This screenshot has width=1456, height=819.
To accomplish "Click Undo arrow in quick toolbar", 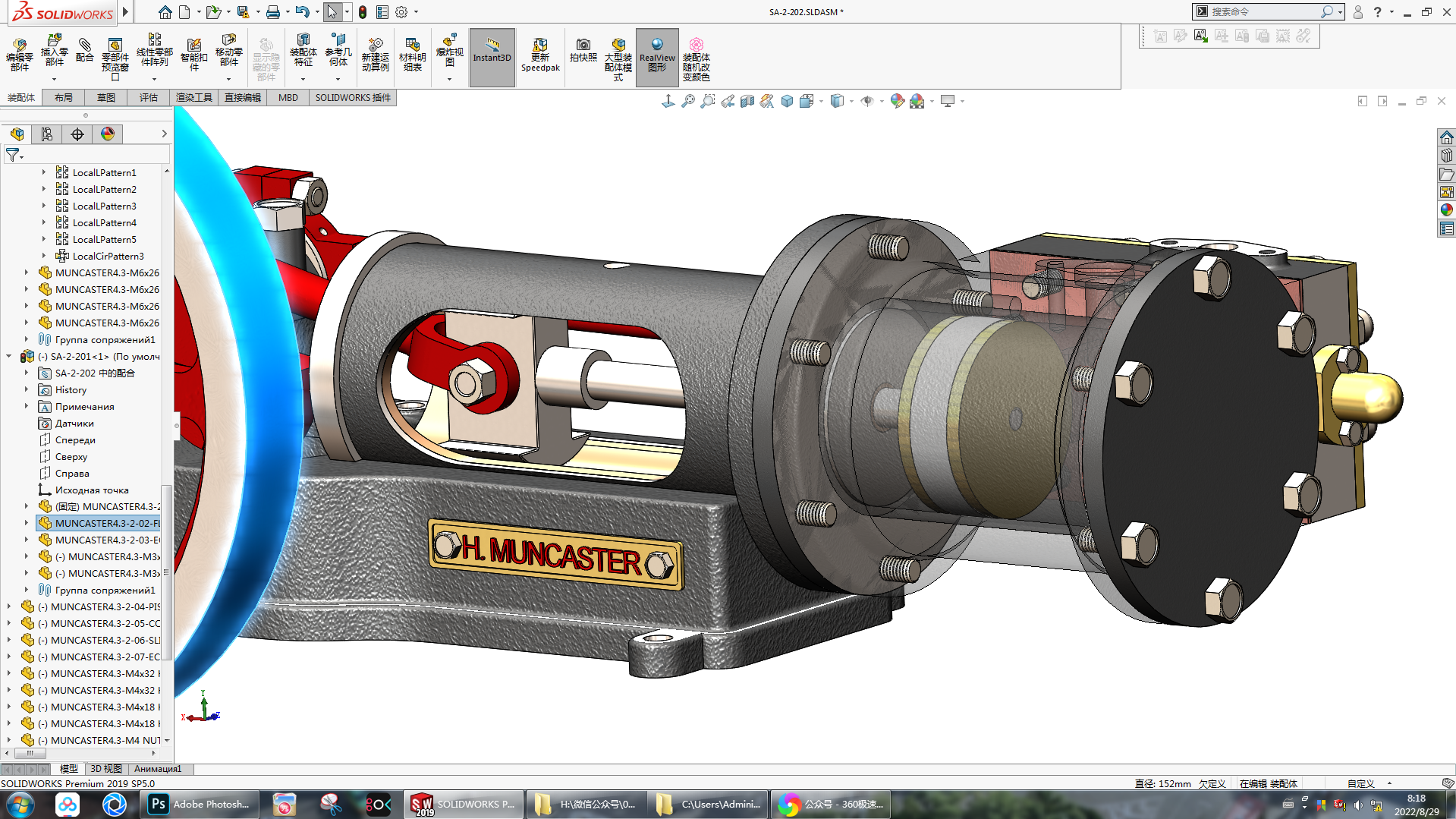I will (x=303, y=12).
